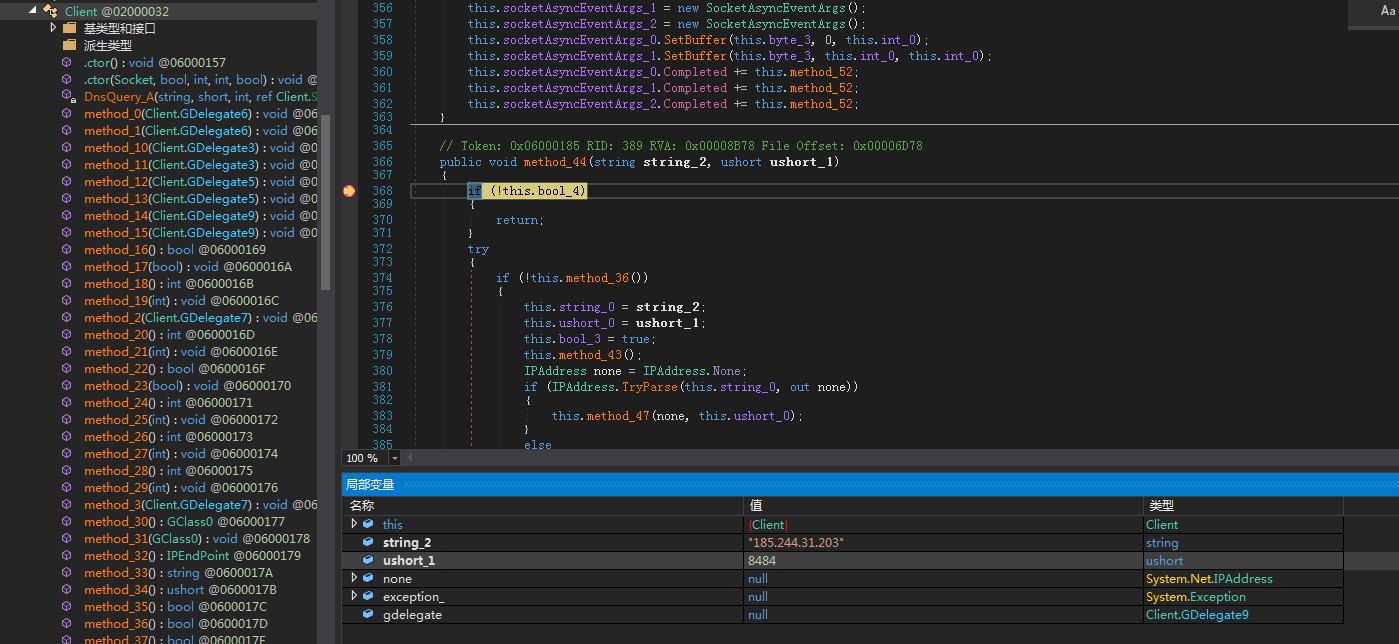The width and height of the screenshot is (1399, 644).
Task: Click 'this.bool_3 = true' on line 378
Action: 586,339
